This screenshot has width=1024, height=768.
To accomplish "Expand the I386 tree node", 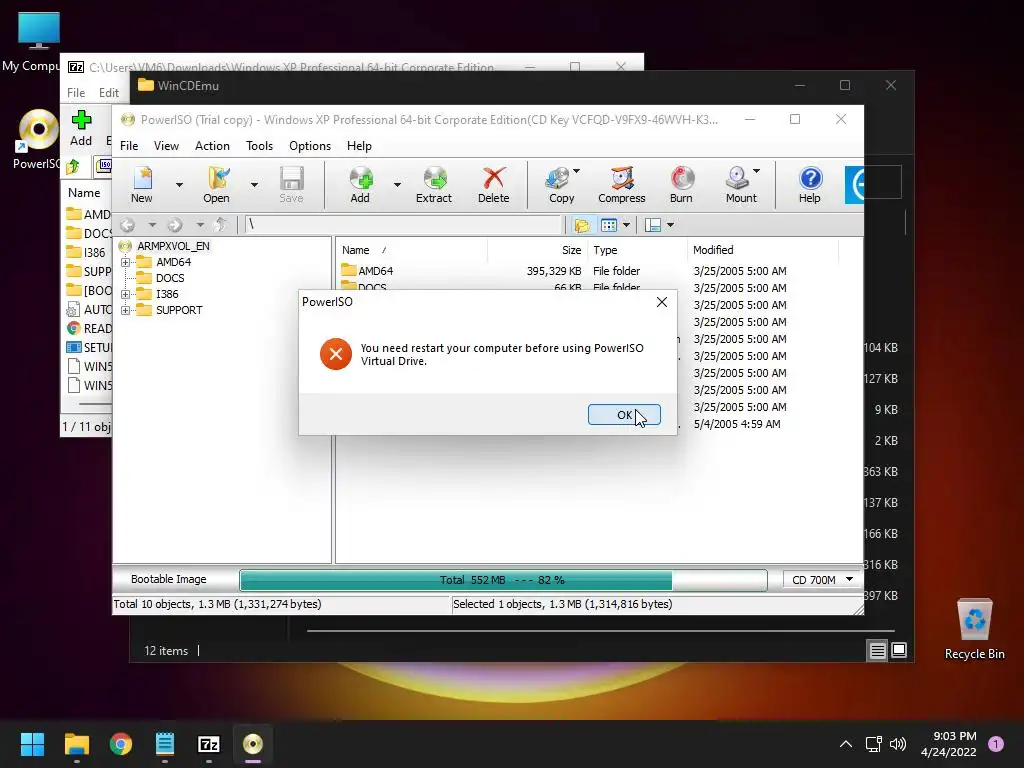I will 125,294.
